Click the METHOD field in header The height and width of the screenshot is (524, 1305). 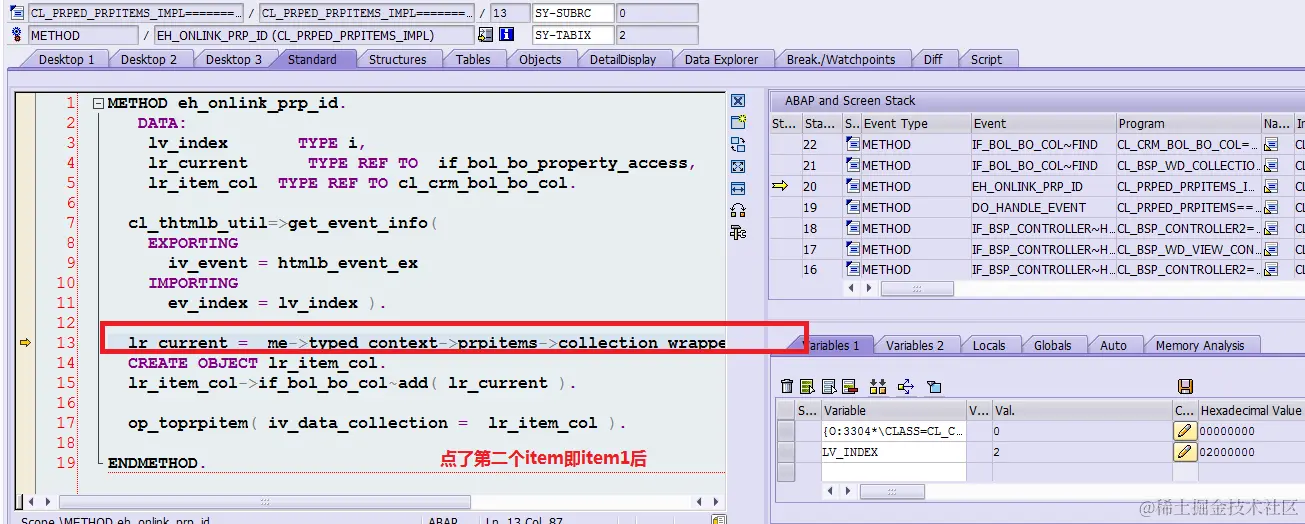click(83, 35)
